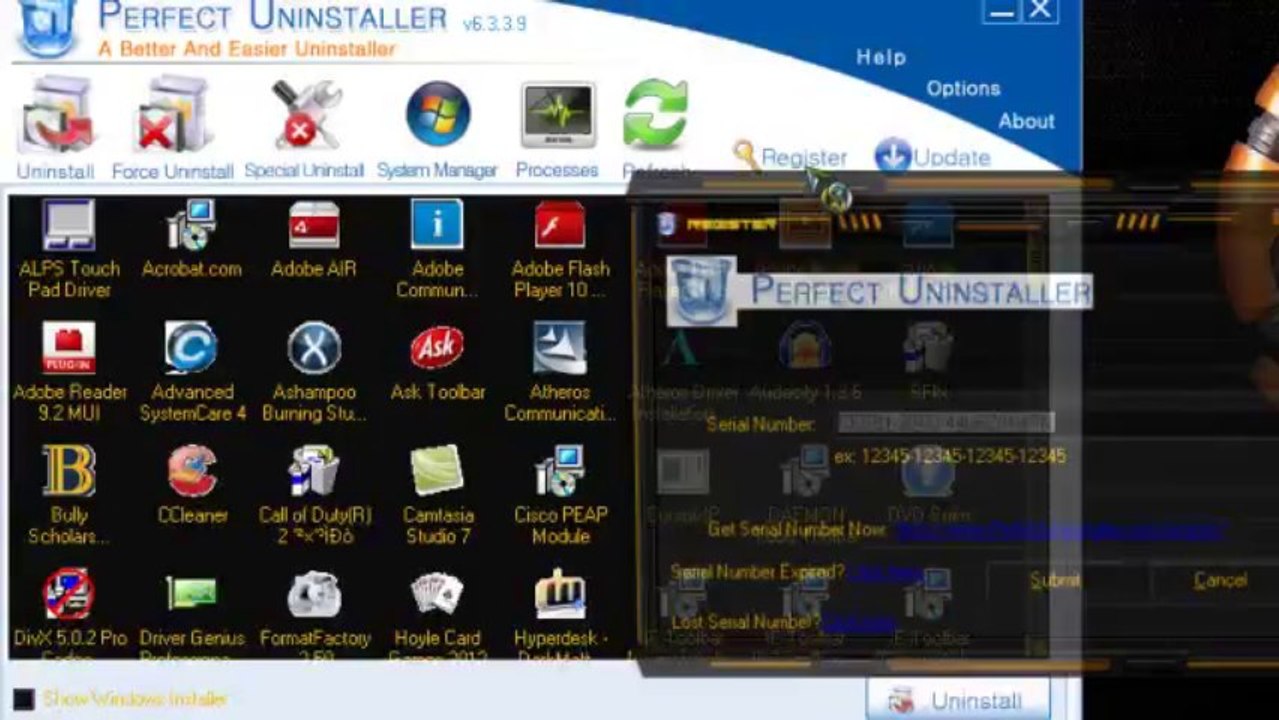This screenshot has width=1279, height=720.
Task: Click the Update download link
Action: click(x=932, y=157)
